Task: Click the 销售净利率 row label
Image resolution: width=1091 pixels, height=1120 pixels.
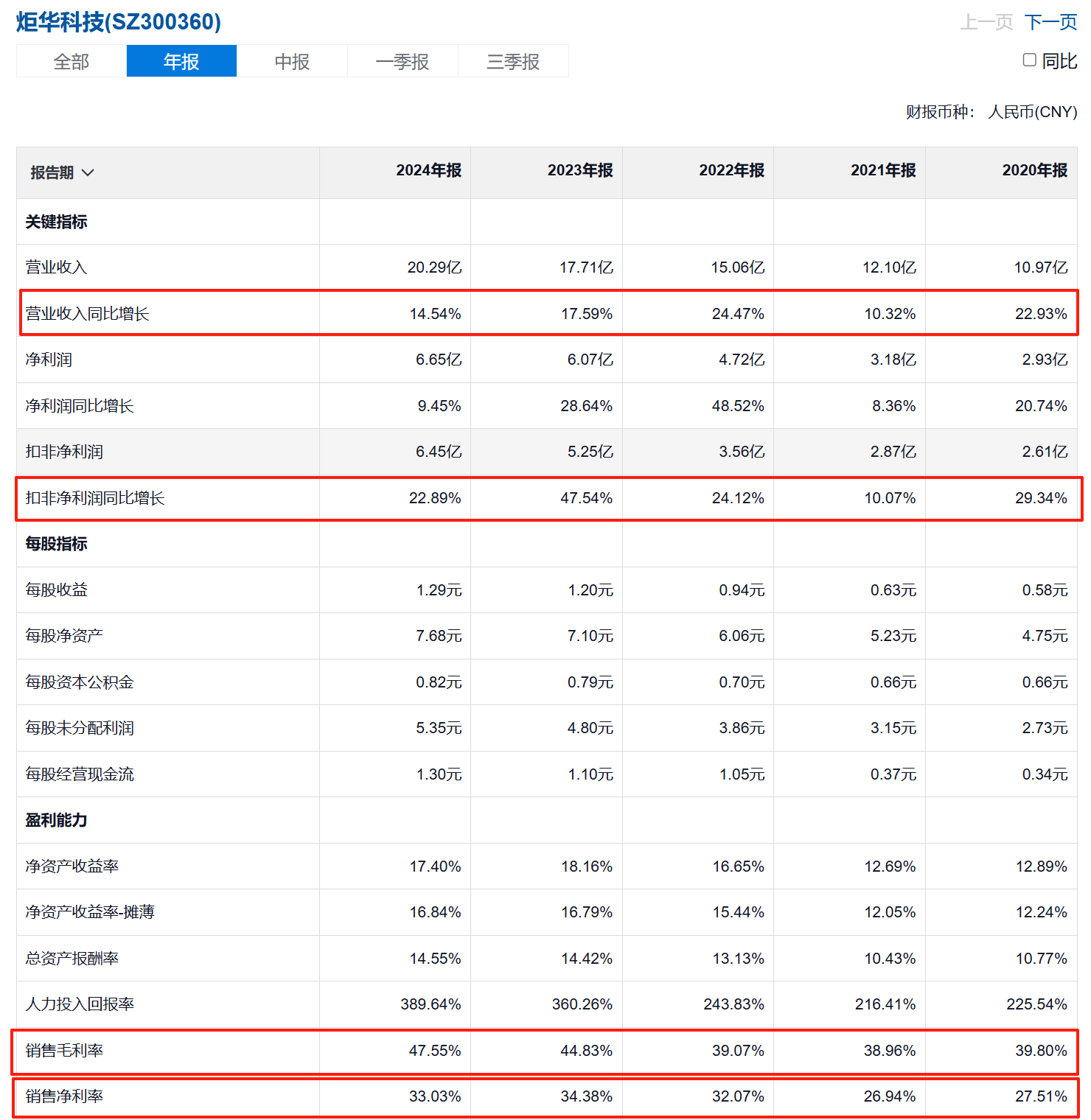Action: [64, 1096]
